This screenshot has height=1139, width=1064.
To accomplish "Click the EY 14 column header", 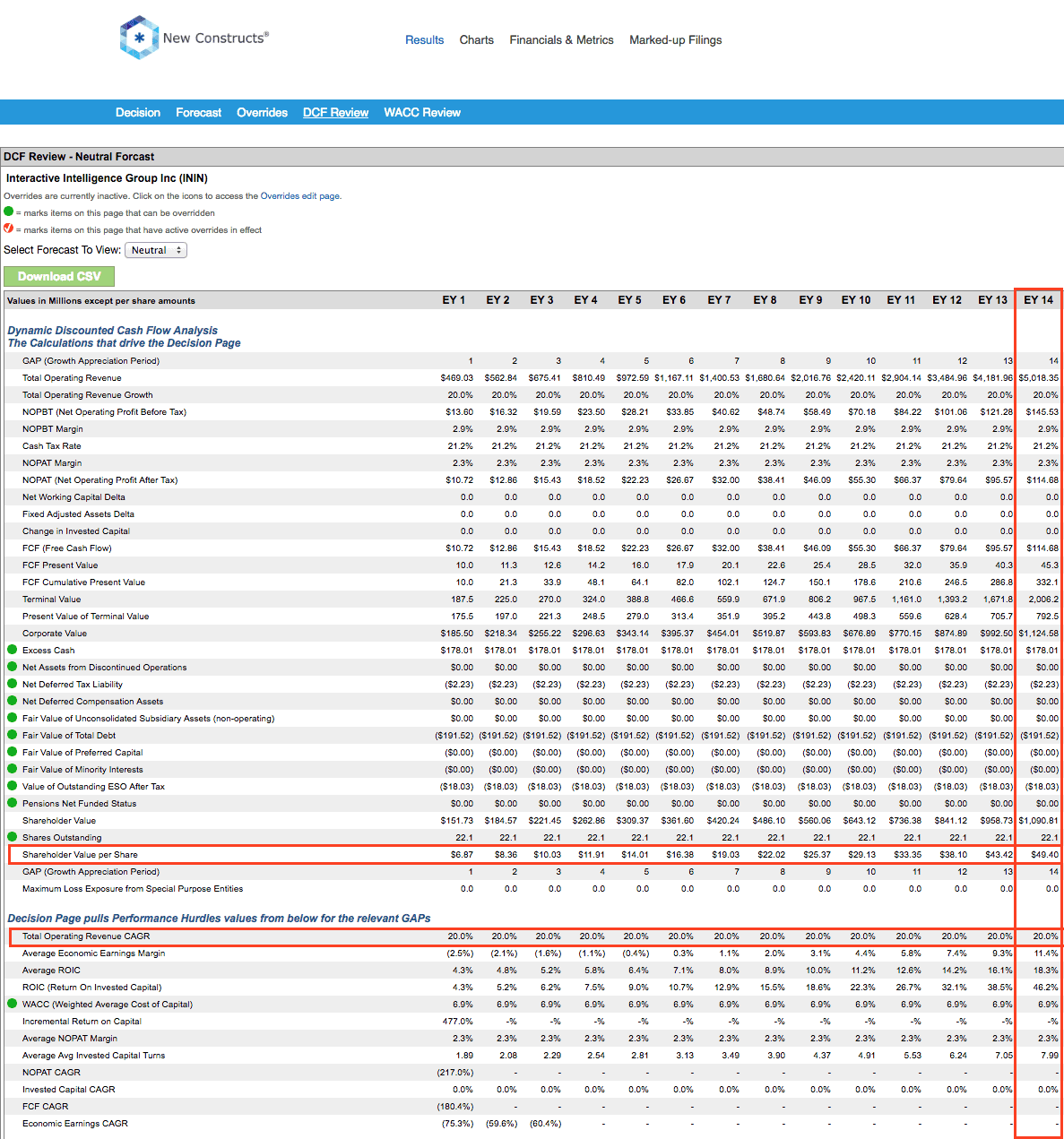I will (1038, 300).
